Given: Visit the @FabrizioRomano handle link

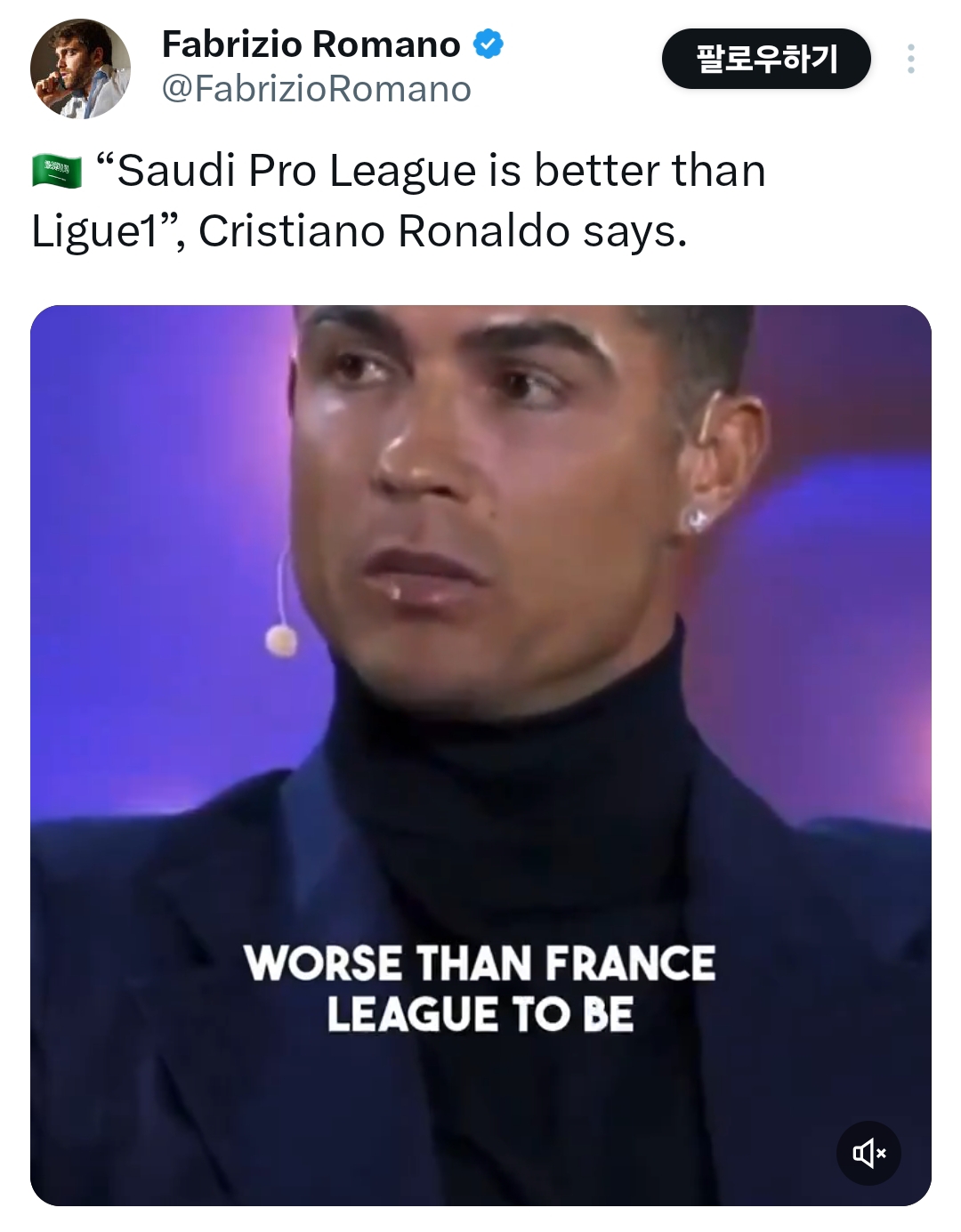Looking at the screenshot, I should coord(316,89).
